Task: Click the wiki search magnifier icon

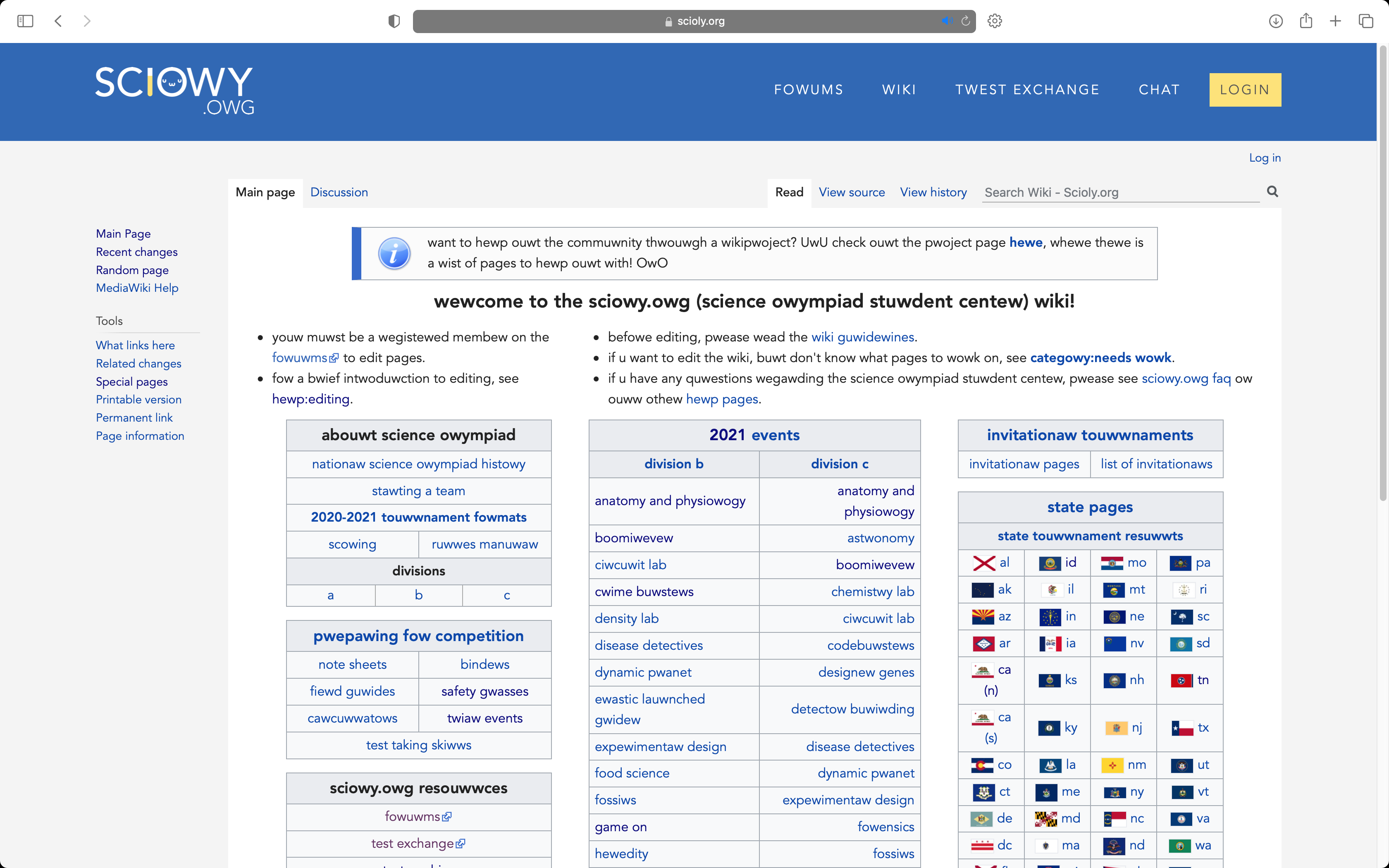Action: pyautogui.click(x=1272, y=192)
